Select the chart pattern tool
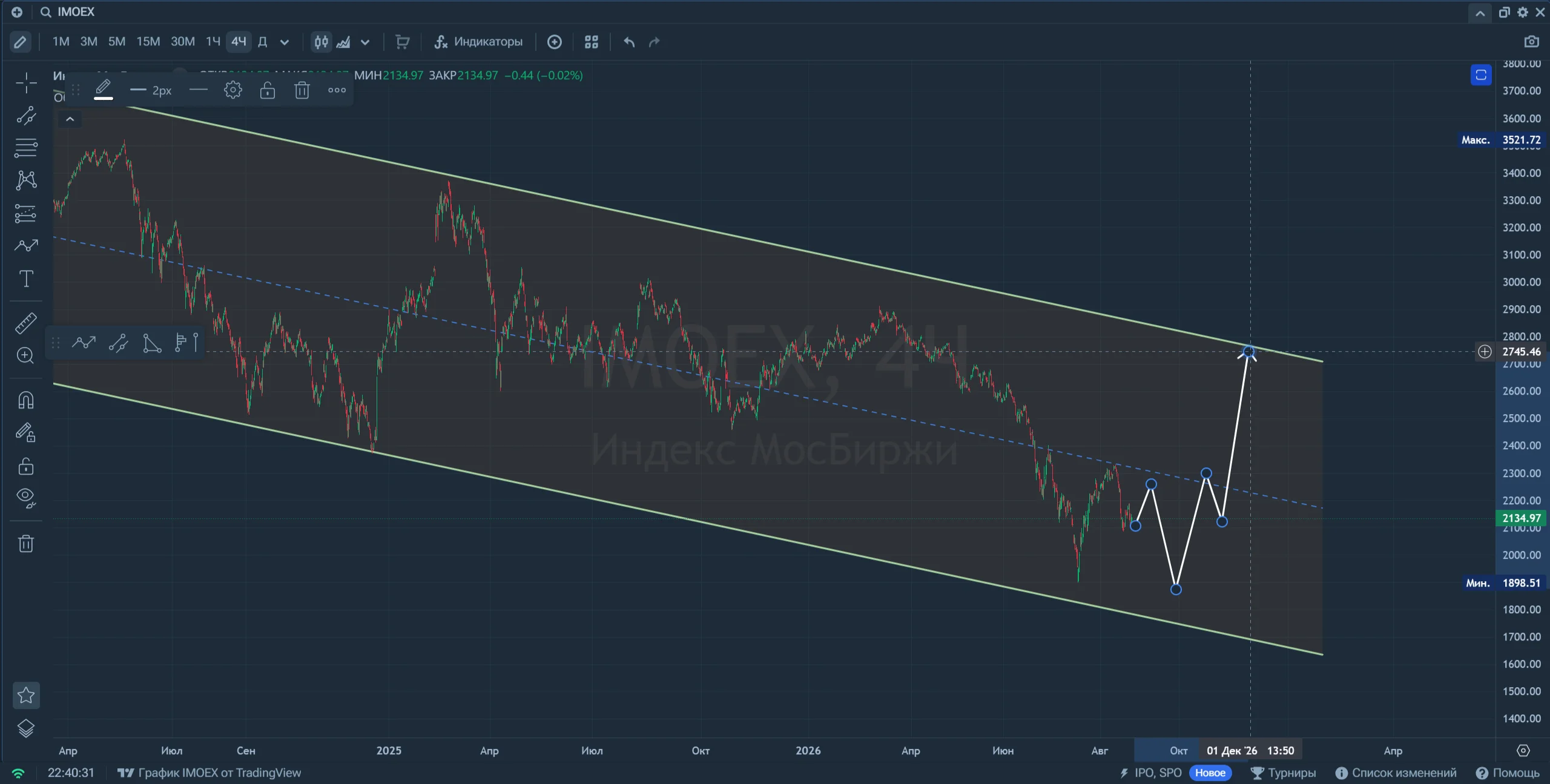1550x784 pixels. click(x=26, y=180)
